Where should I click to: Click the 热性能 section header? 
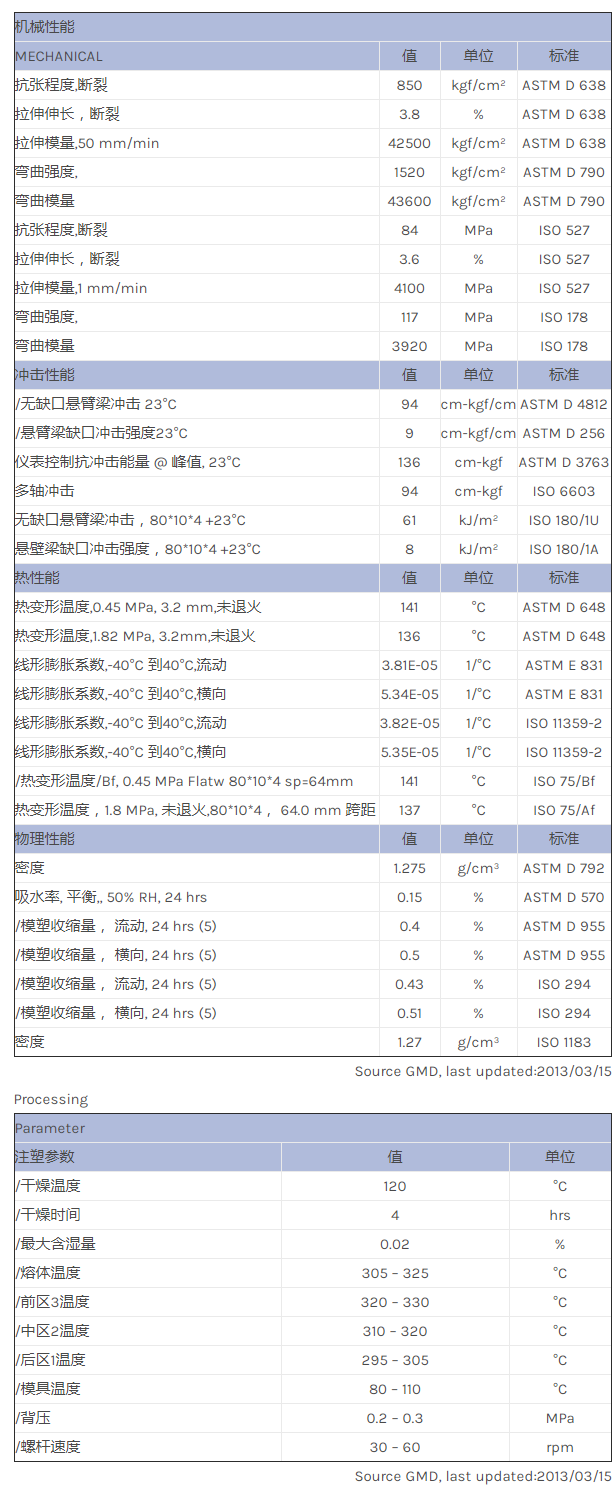point(38,578)
